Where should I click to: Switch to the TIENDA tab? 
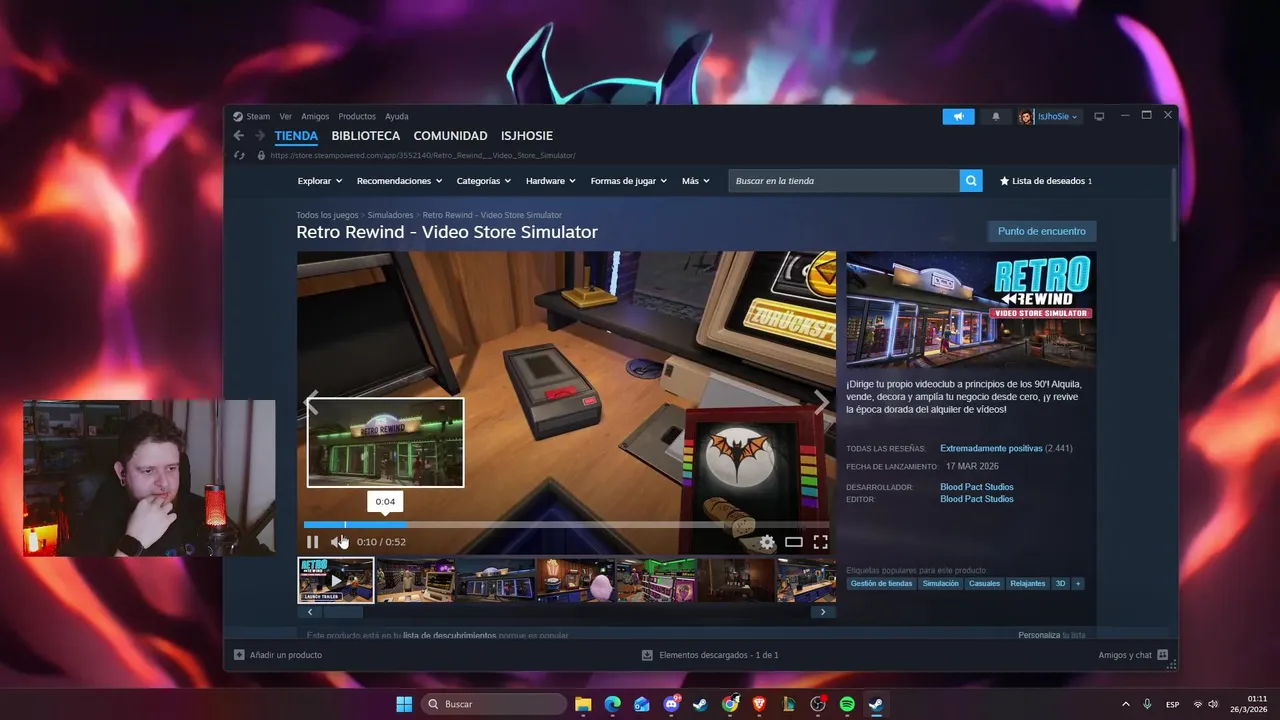pos(296,136)
